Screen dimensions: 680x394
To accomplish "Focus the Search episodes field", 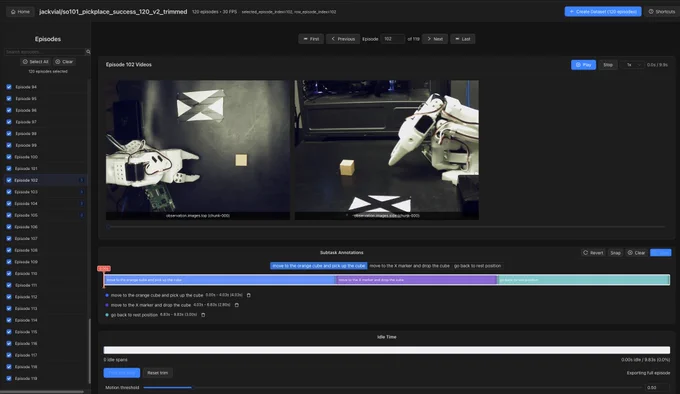I will point(45,52).
